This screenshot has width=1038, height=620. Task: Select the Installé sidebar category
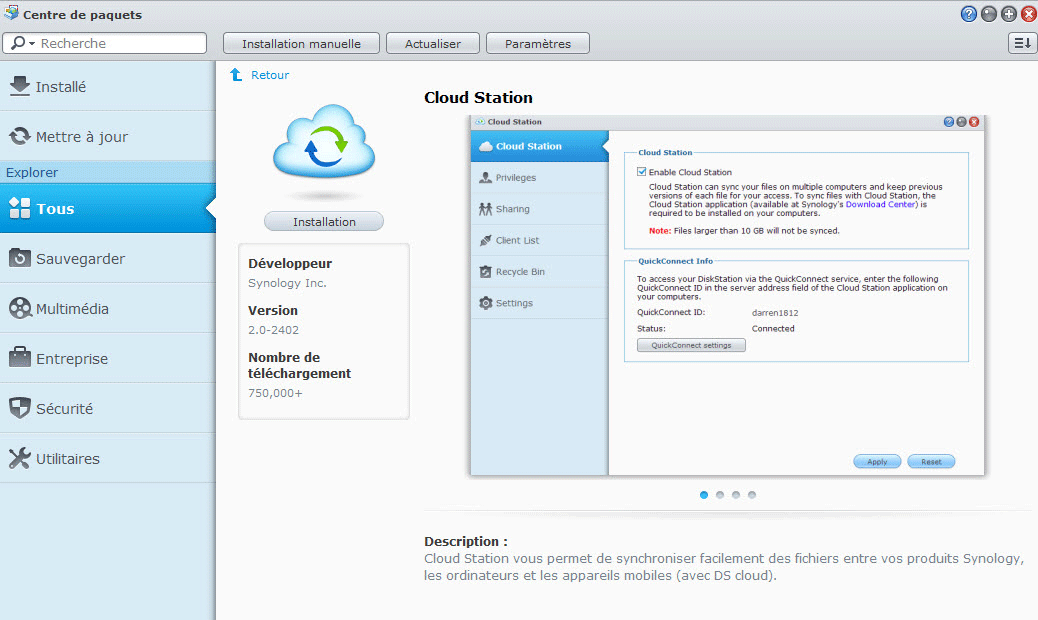[x=108, y=86]
